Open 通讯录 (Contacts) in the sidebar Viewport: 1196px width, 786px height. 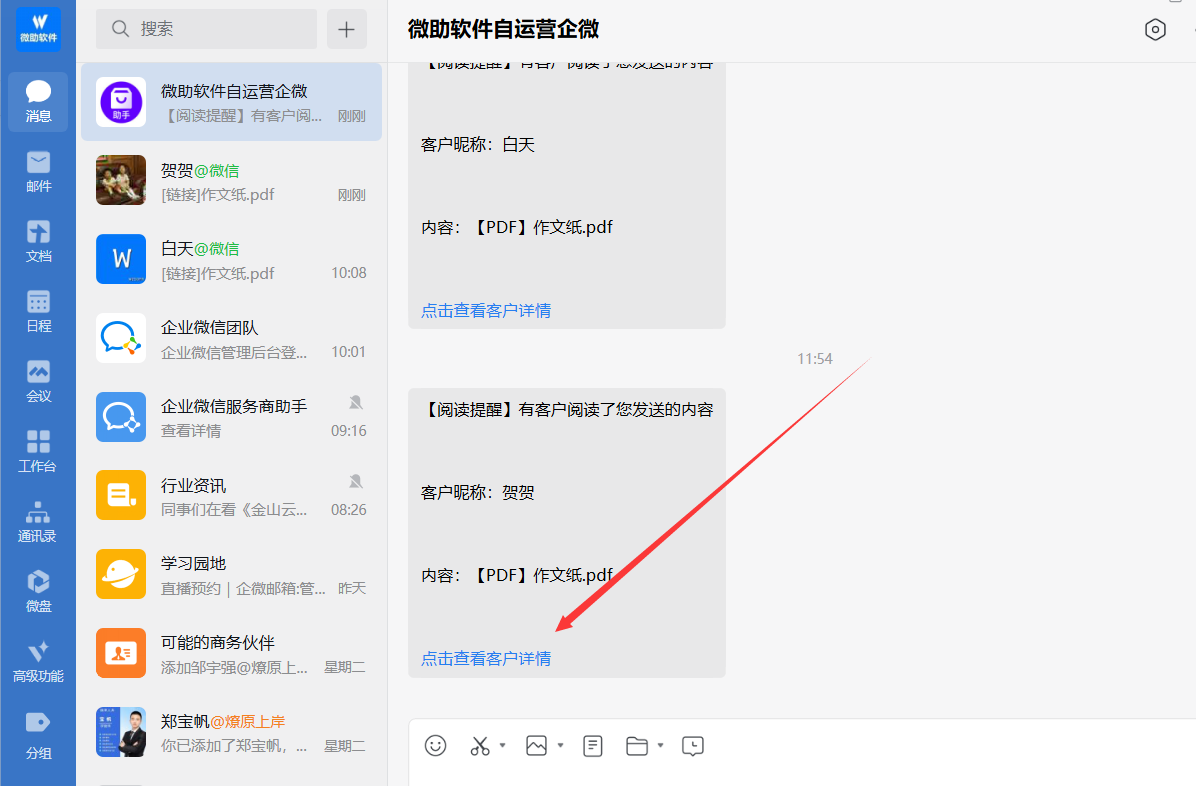[x=38, y=521]
